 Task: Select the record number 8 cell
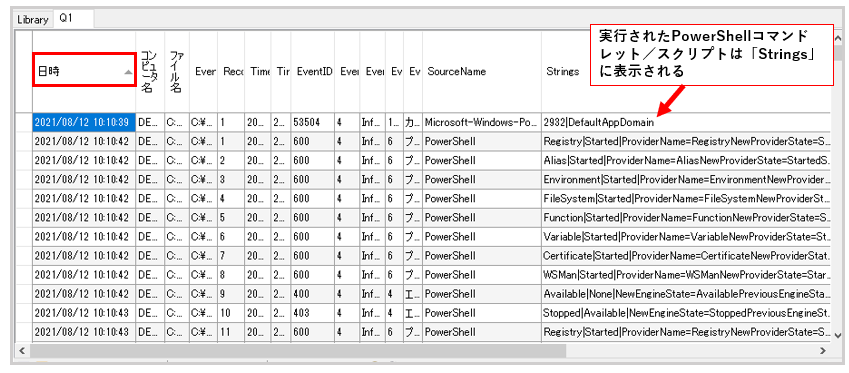point(231,275)
